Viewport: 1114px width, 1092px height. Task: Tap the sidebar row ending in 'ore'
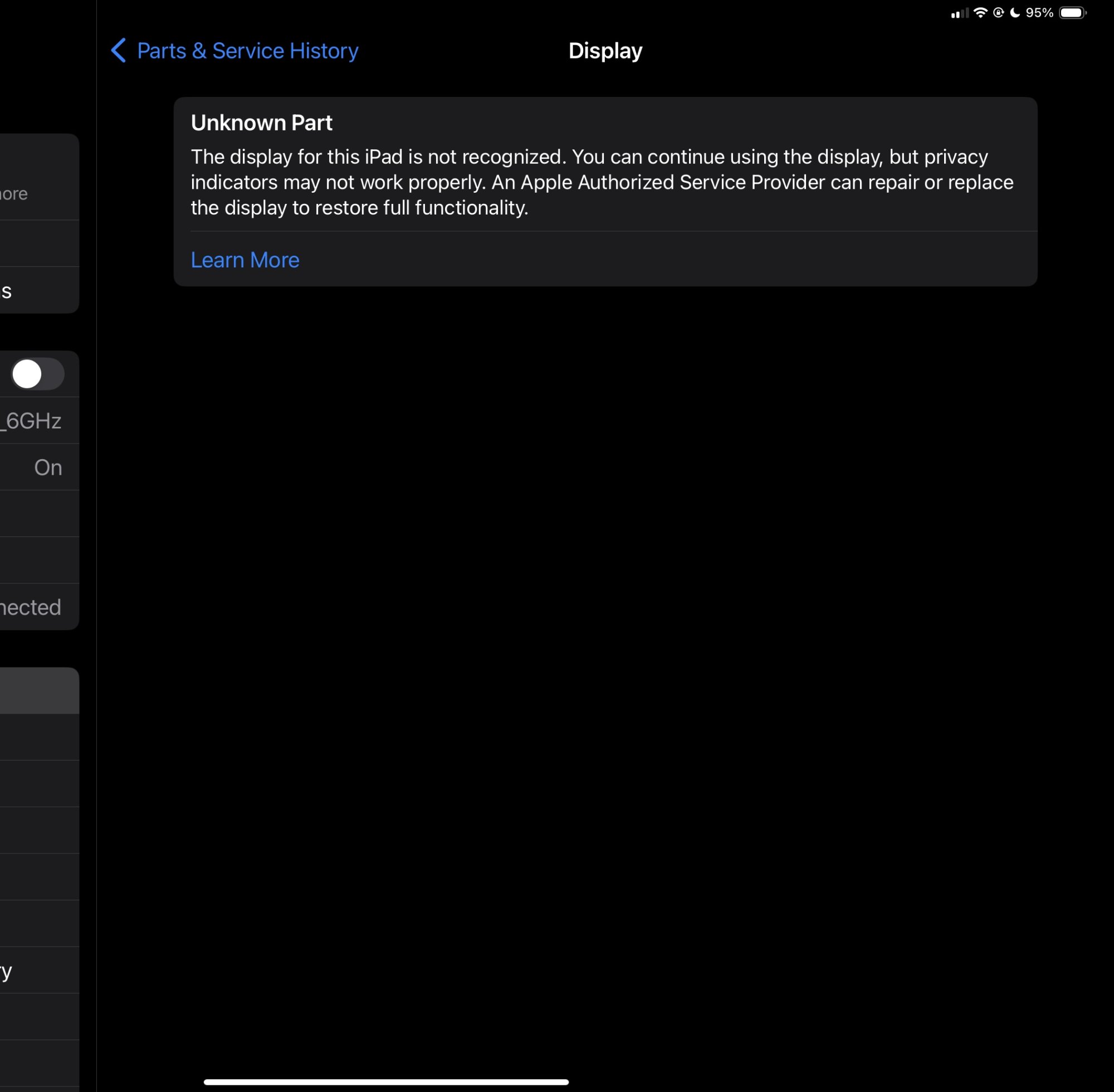(x=23, y=193)
